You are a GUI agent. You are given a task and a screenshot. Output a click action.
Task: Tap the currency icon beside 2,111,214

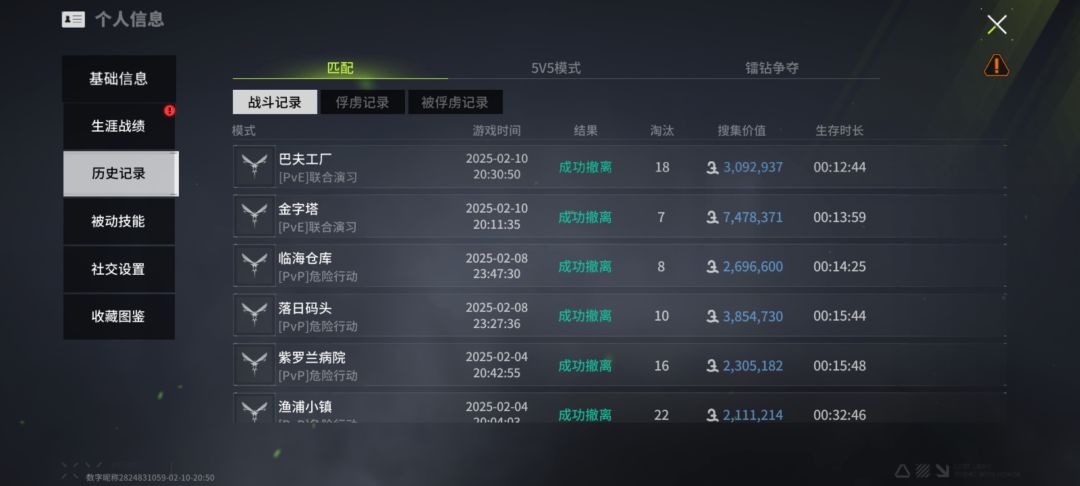click(712, 415)
